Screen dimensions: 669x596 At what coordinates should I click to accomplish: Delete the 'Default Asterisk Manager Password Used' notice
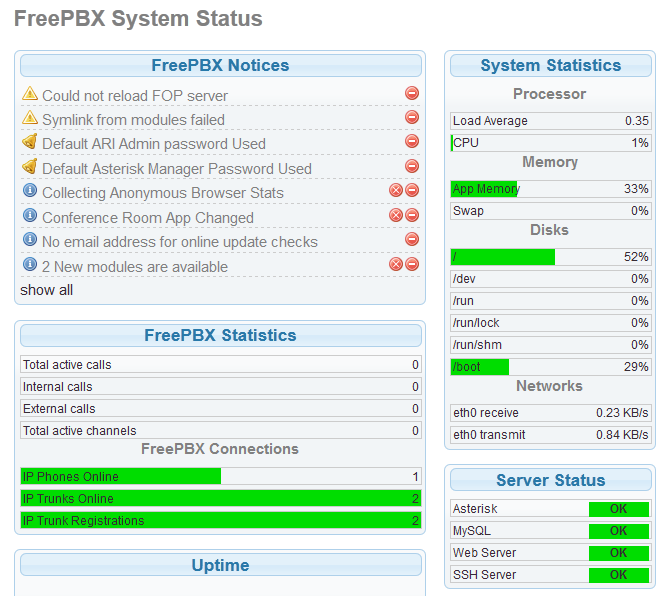click(x=412, y=166)
